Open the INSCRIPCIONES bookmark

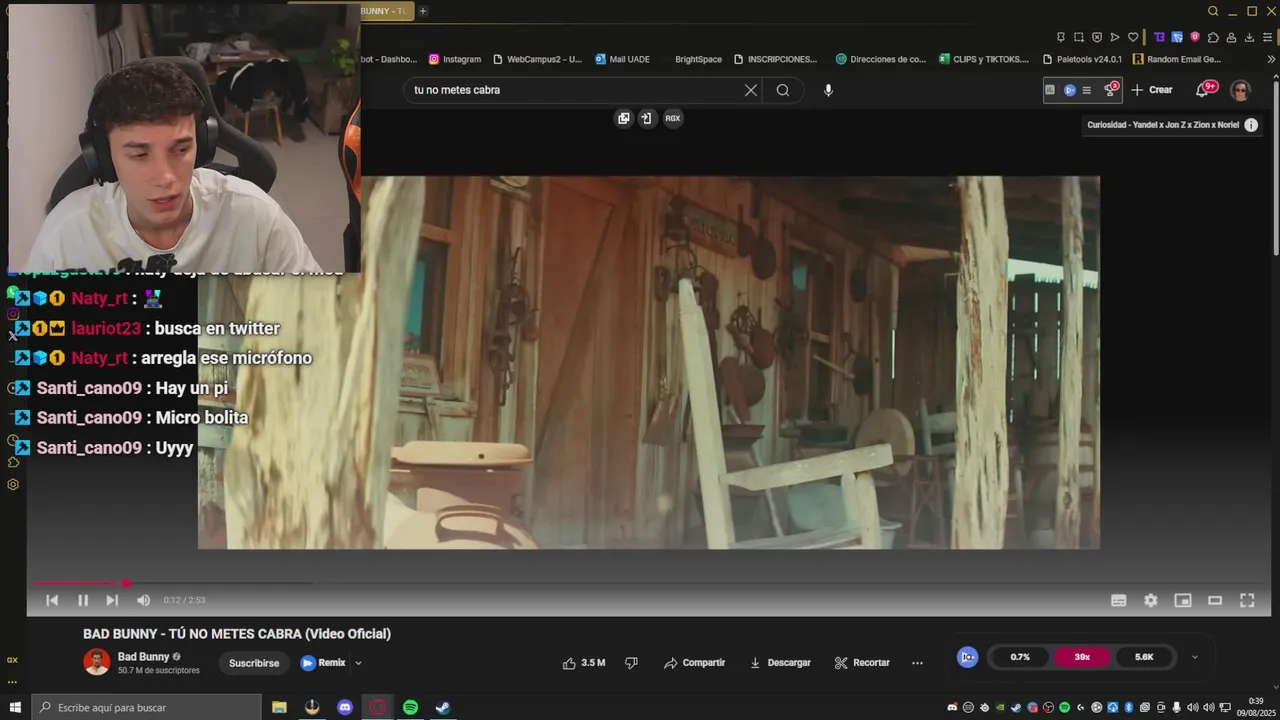[x=775, y=59]
